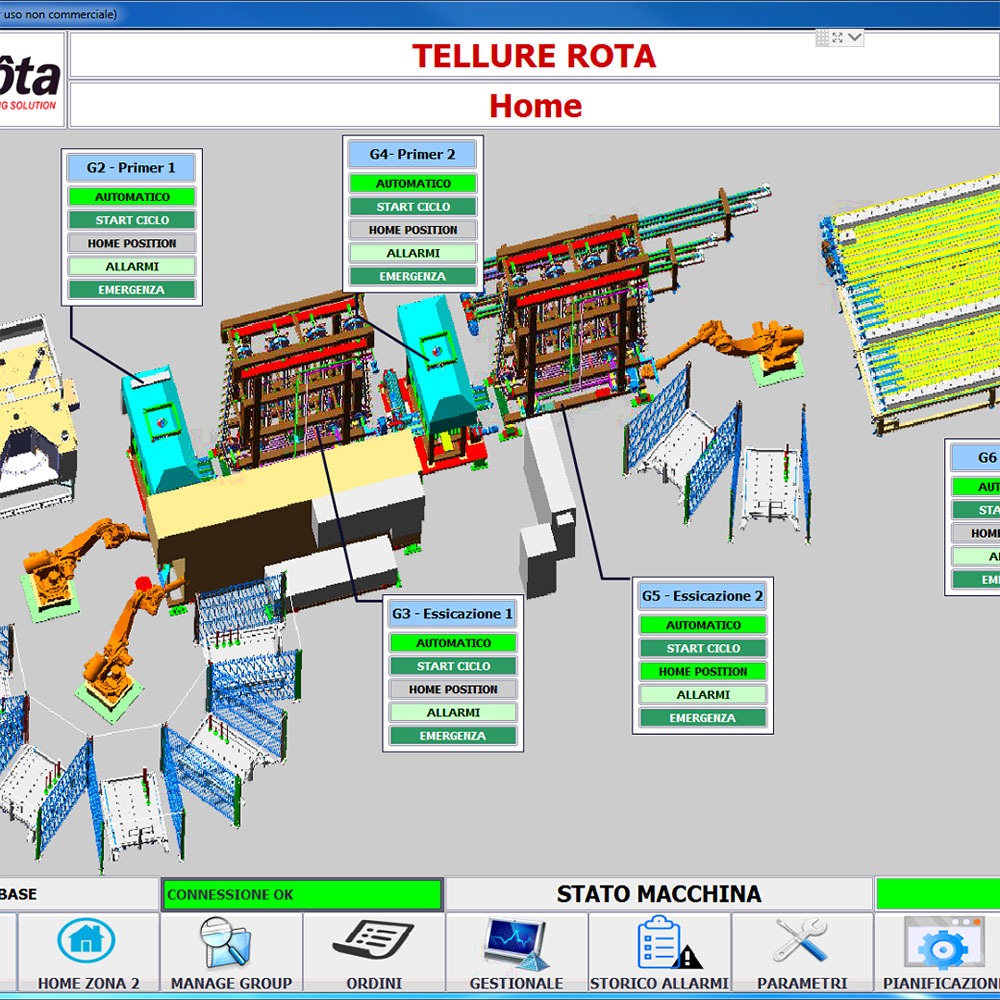Click EMERGENZA in G5 - Essicazione 2

[x=703, y=718]
